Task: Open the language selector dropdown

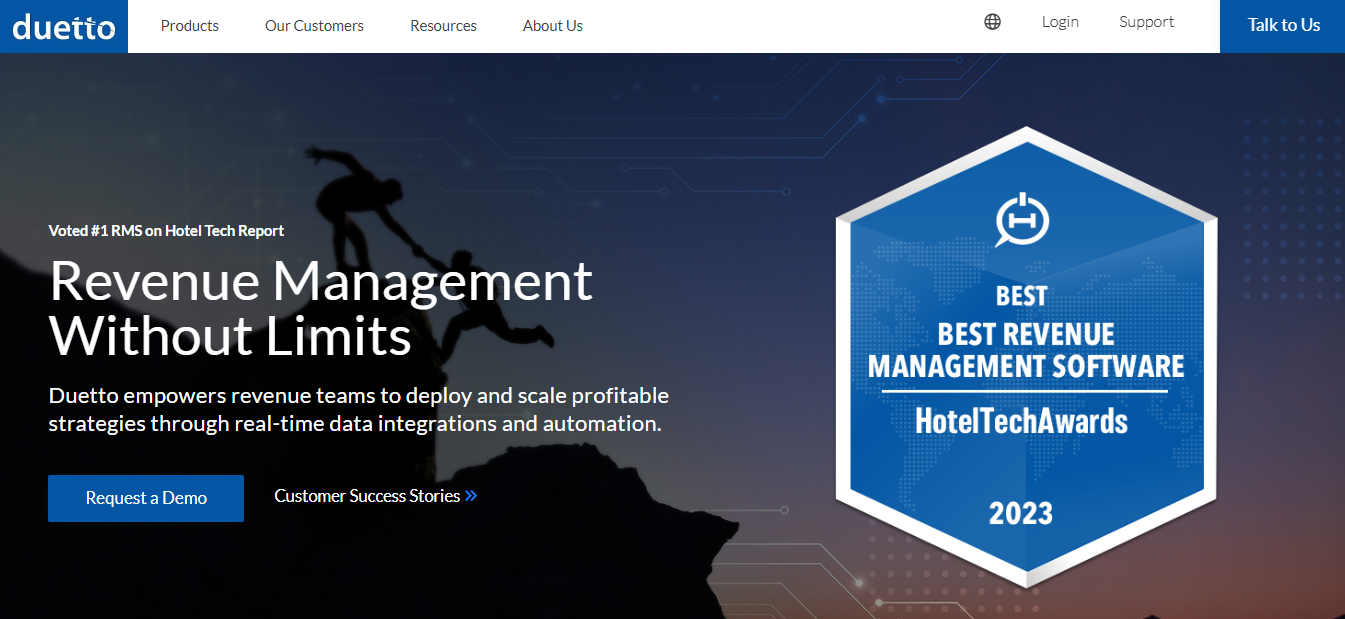Action: click(992, 21)
